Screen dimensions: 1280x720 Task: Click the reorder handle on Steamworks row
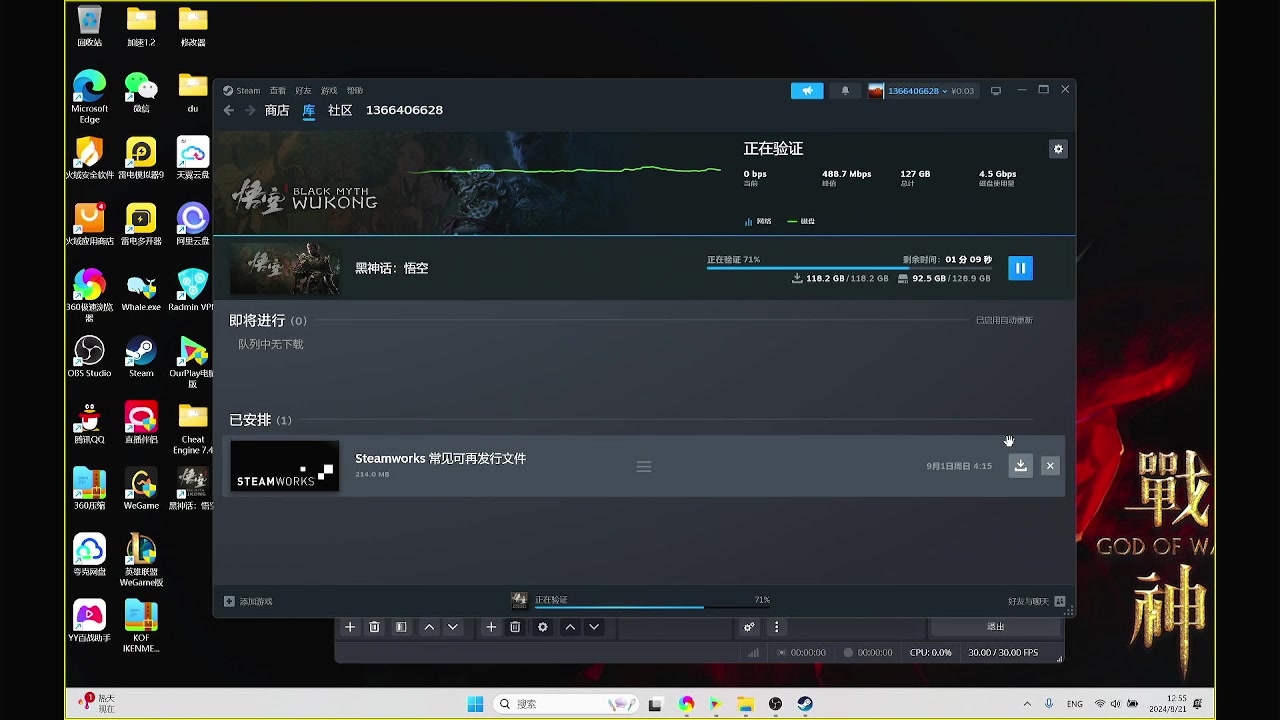pyautogui.click(x=644, y=467)
